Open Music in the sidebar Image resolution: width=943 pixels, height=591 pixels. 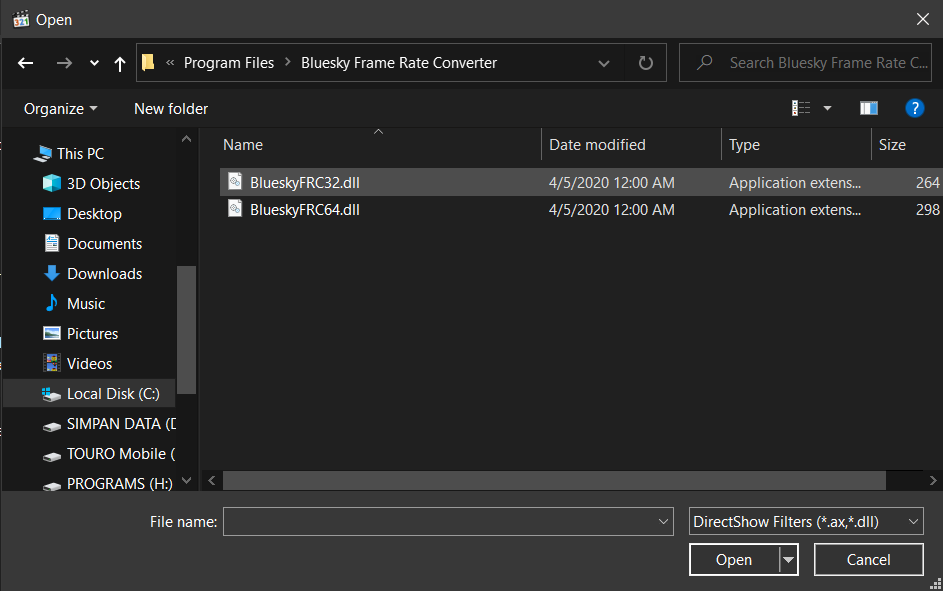(x=86, y=304)
